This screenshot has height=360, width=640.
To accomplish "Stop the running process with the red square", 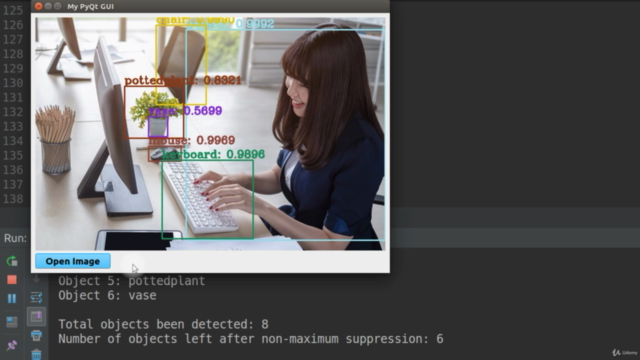I will coord(12,280).
